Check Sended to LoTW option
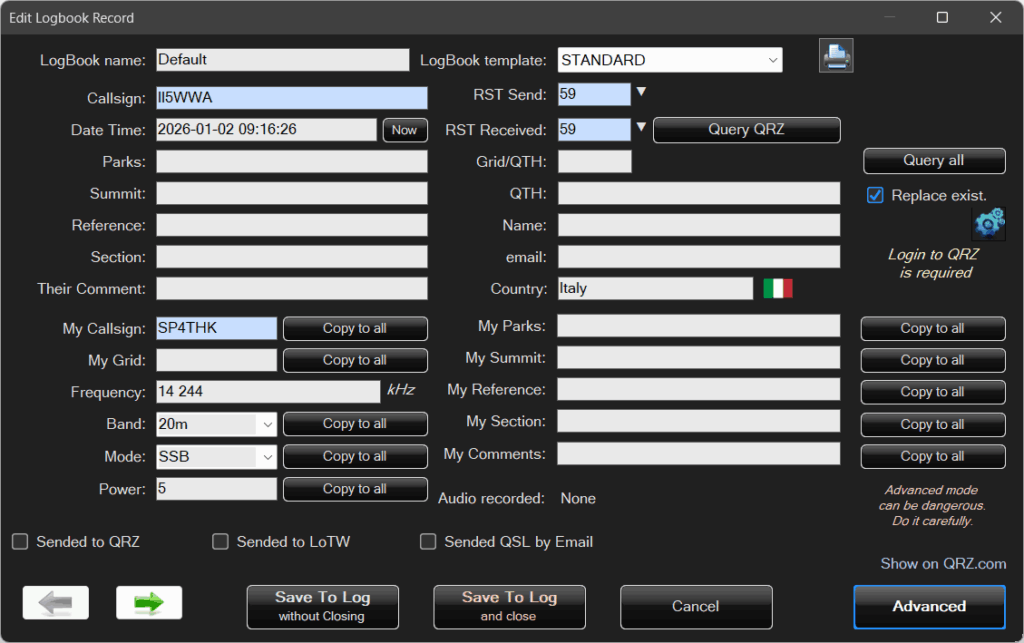 (221, 542)
